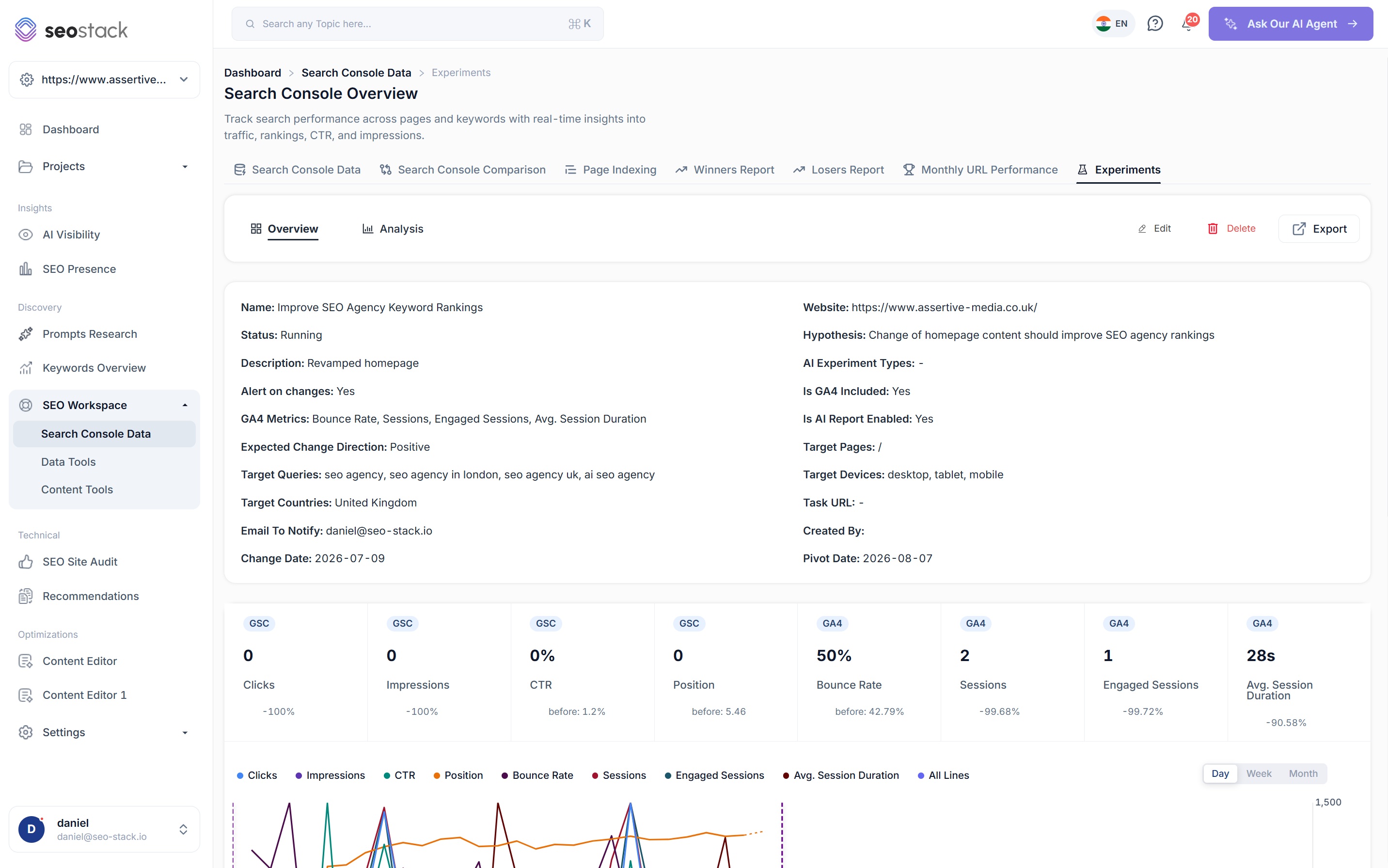The height and width of the screenshot is (868, 1388).
Task: Click the Projects folder icon
Action: pos(25,167)
